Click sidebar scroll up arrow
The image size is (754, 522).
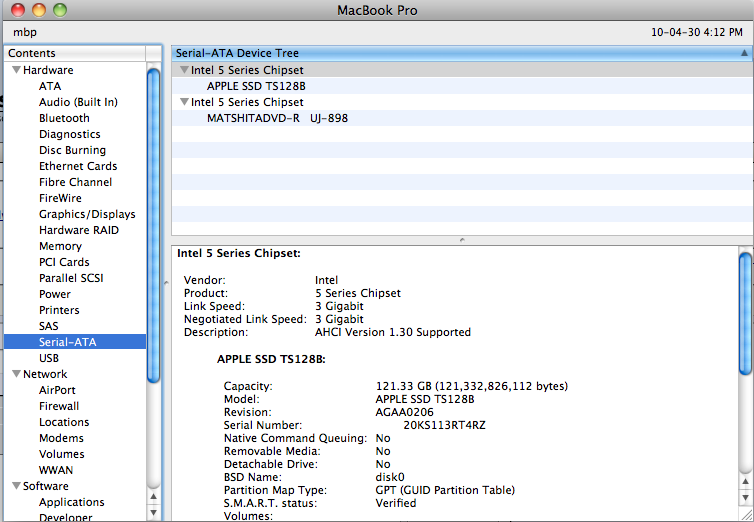coord(153,497)
